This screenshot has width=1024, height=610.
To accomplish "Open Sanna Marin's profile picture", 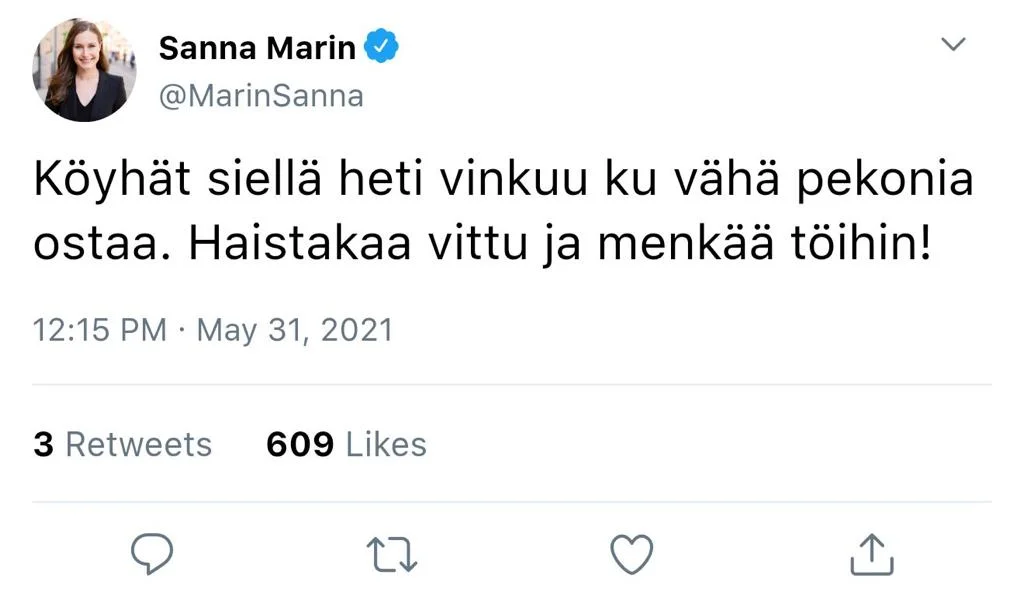I will coord(84,70).
